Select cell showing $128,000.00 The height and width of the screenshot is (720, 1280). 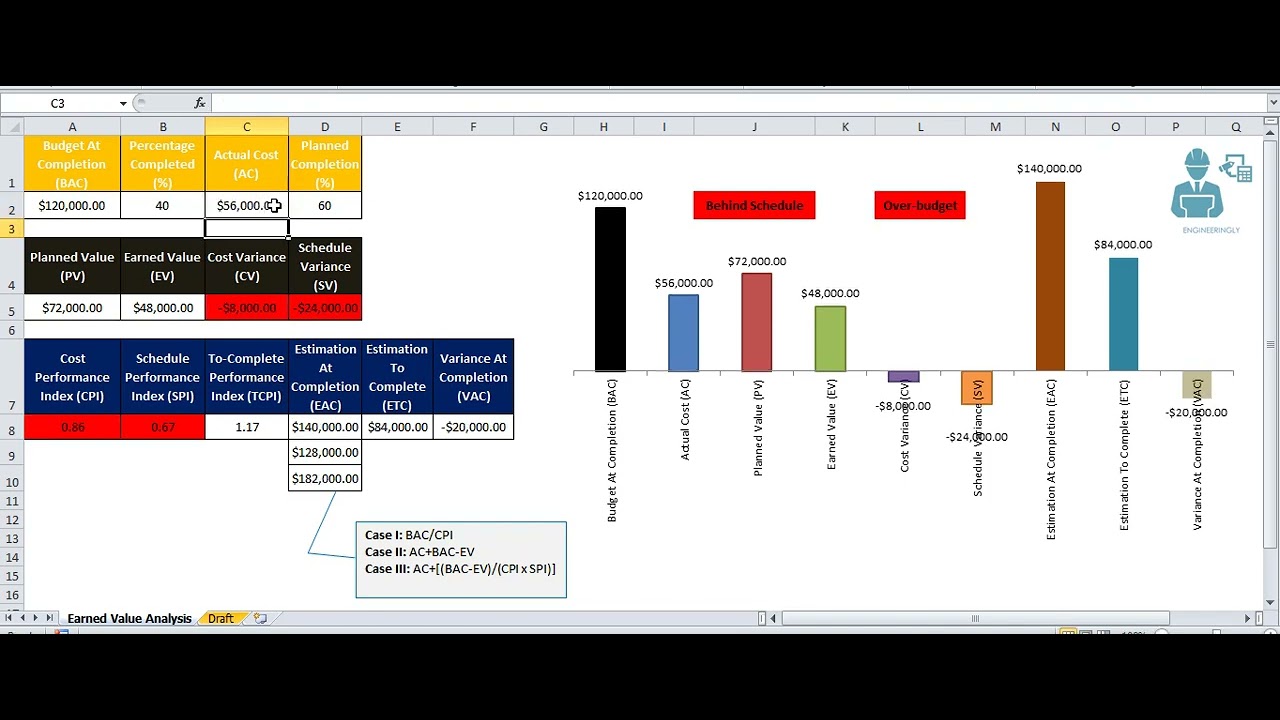click(x=325, y=453)
